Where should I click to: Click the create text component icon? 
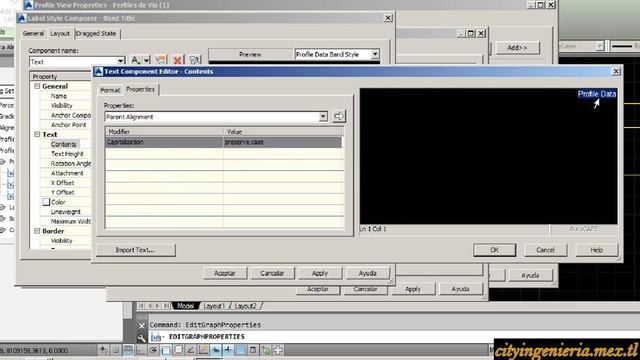tap(136, 60)
